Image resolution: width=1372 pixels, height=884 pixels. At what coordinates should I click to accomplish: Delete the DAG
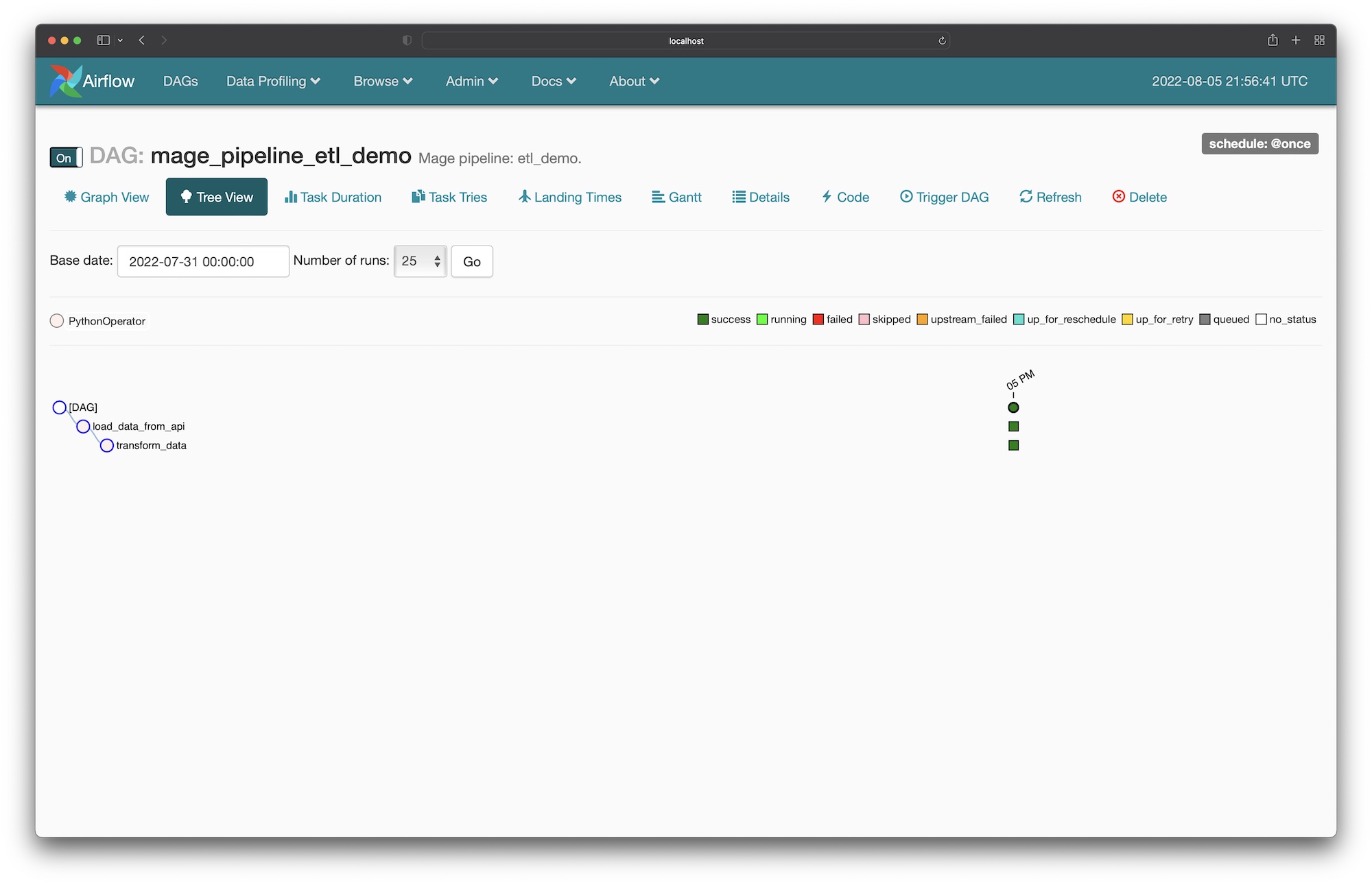click(x=1139, y=197)
